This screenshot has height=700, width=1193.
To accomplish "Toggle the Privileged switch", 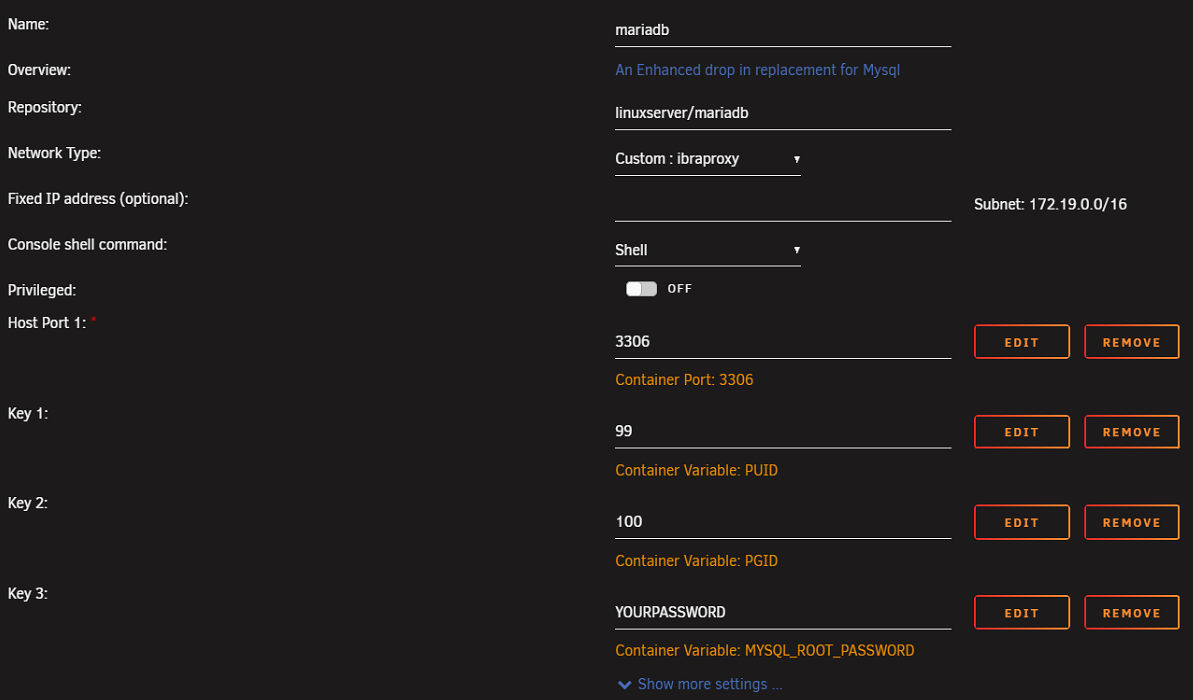I will [641, 288].
